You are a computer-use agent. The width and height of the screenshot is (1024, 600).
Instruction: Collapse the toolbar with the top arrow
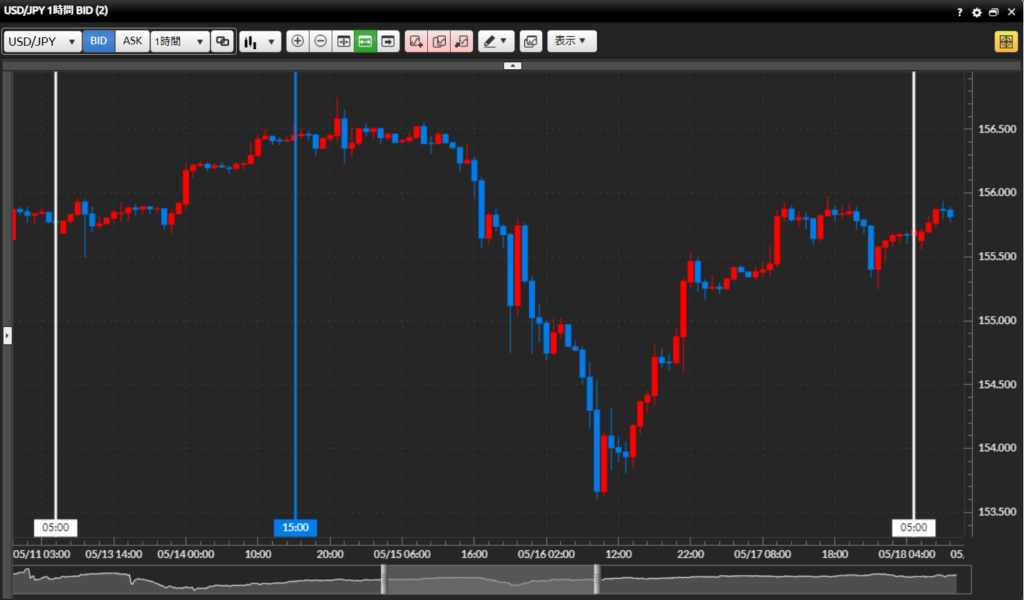pyautogui.click(x=512, y=65)
